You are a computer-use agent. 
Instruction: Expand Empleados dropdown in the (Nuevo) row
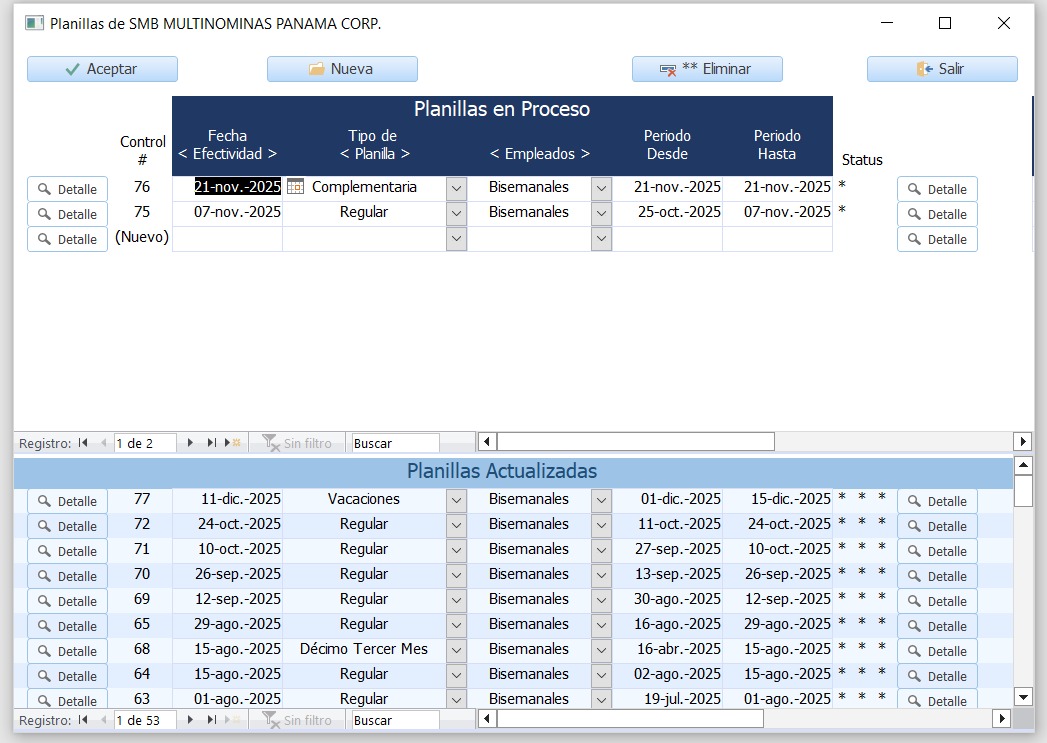click(601, 239)
